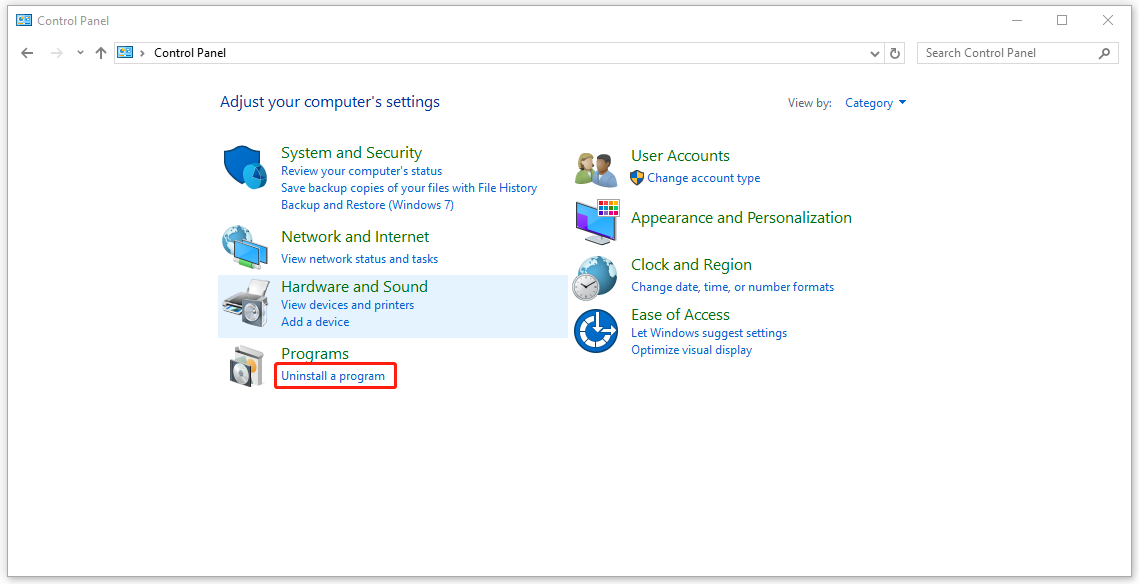Image resolution: width=1139 pixels, height=584 pixels.
Task: Open the View by Category dropdown
Action: tap(875, 103)
